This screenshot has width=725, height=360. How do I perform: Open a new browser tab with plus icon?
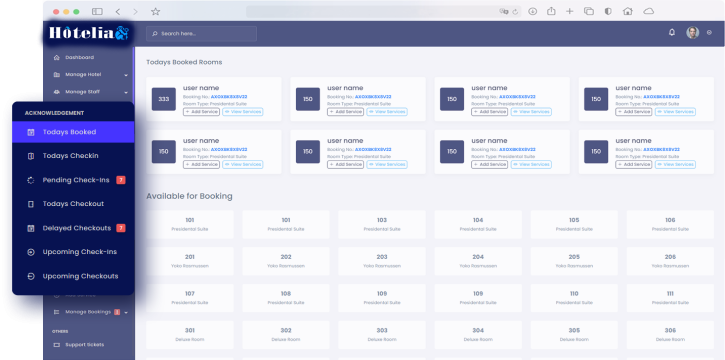[570, 11]
